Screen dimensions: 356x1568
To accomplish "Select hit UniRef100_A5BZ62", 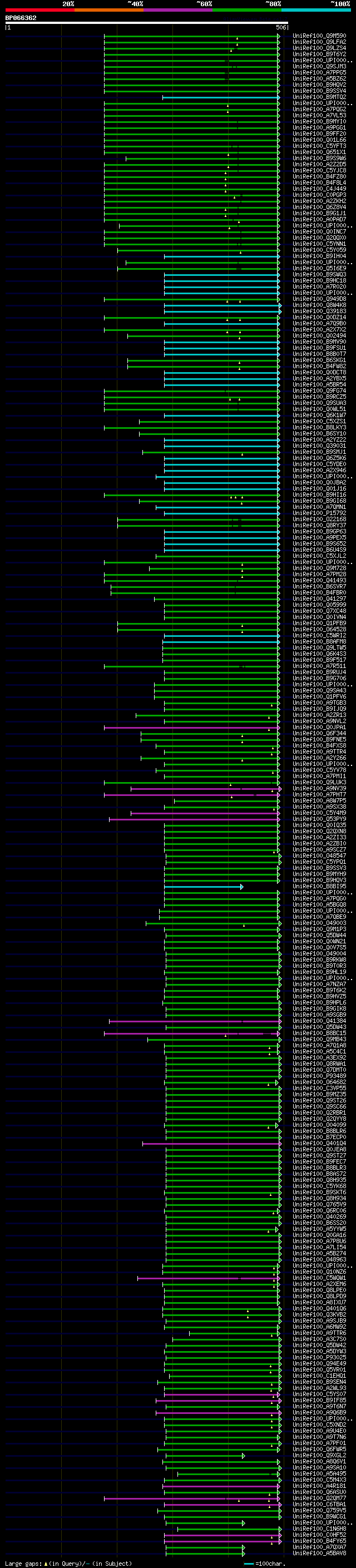I will [x=319, y=78].
